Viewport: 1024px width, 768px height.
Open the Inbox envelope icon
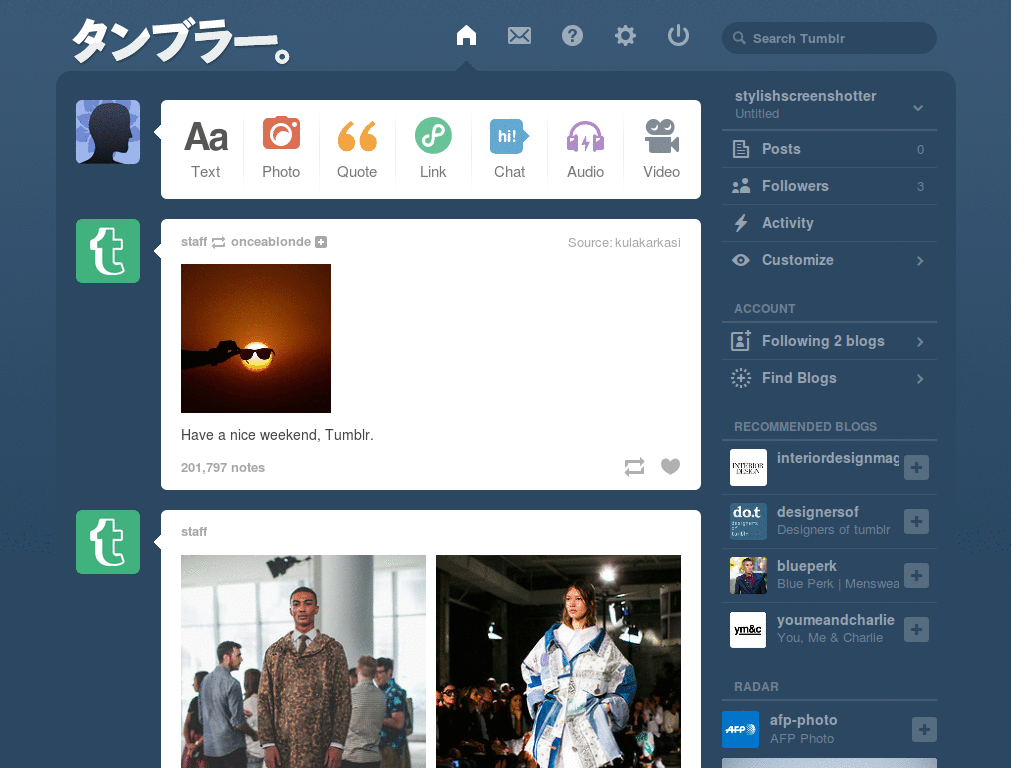519,35
